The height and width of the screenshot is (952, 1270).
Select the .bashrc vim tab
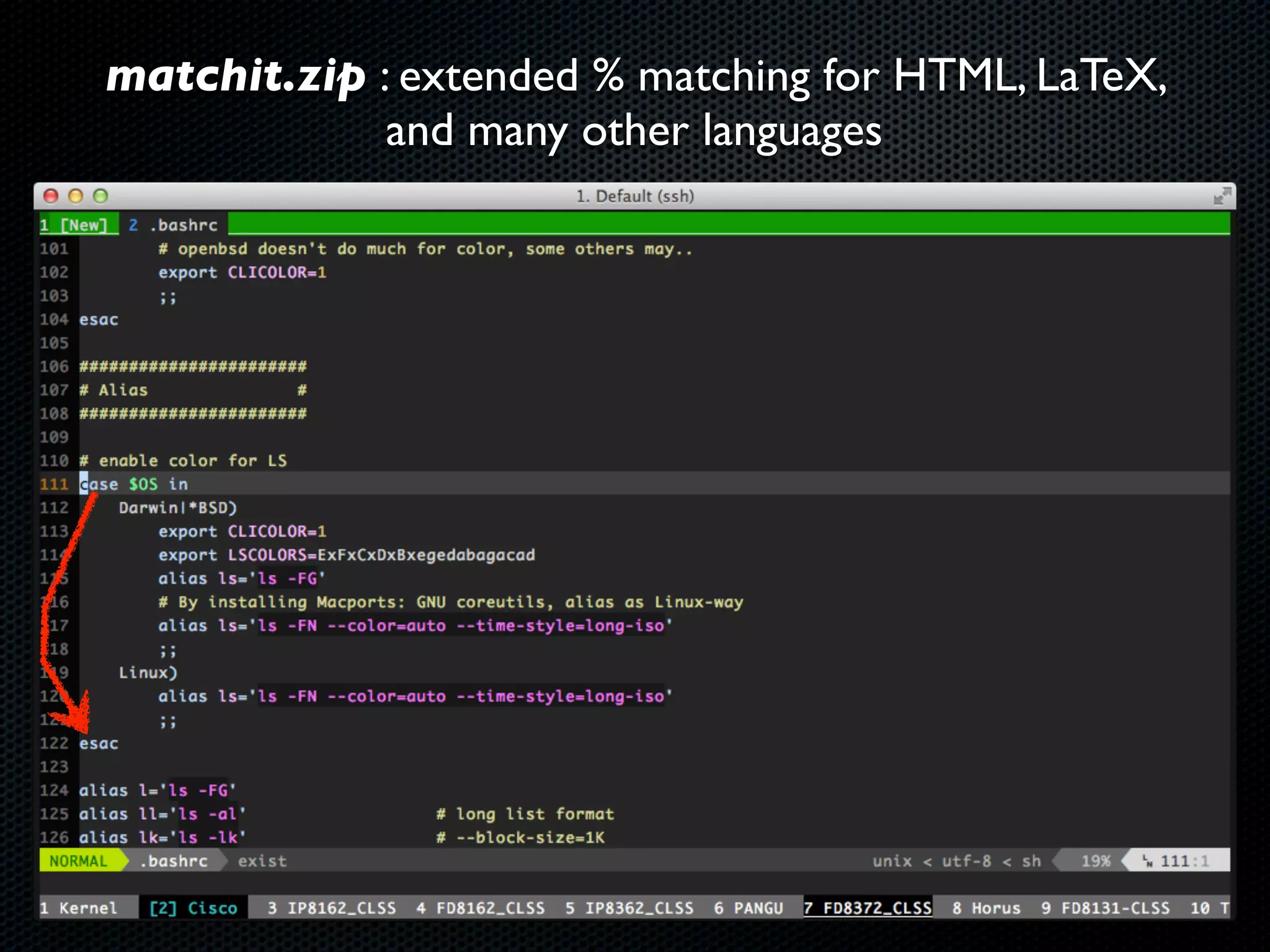point(174,225)
